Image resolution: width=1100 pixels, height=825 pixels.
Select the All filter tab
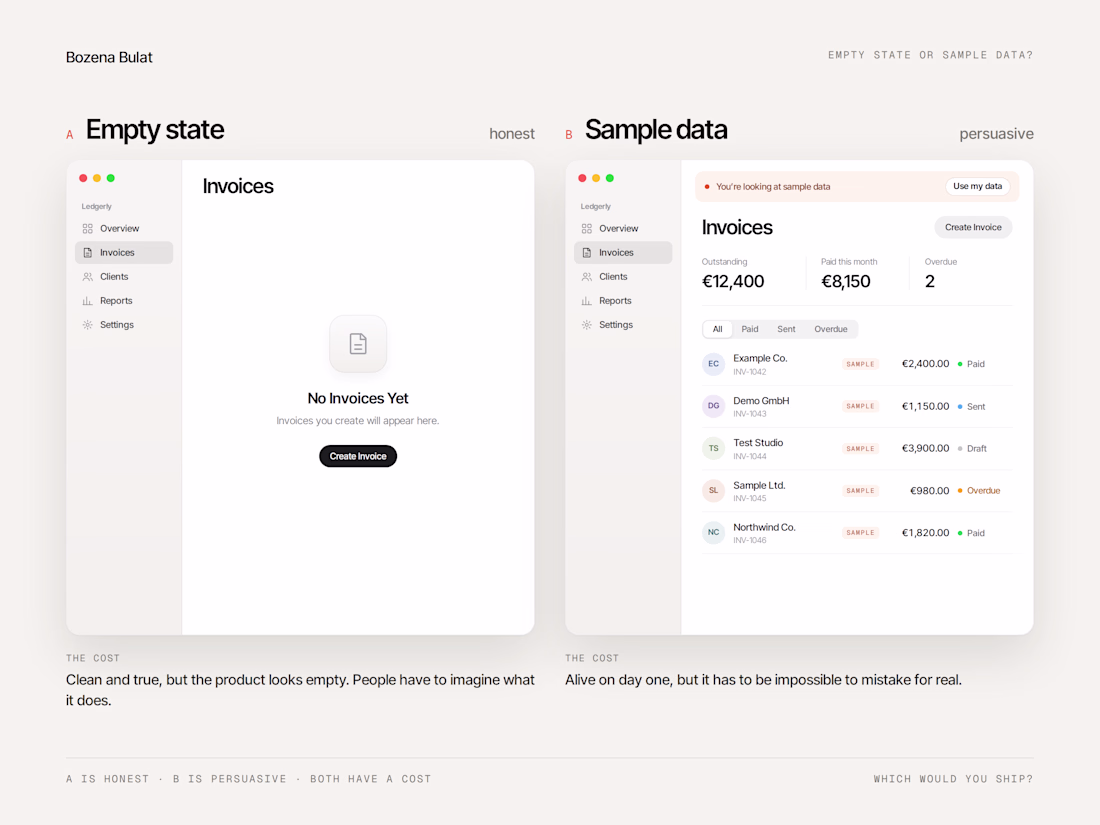tap(718, 329)
